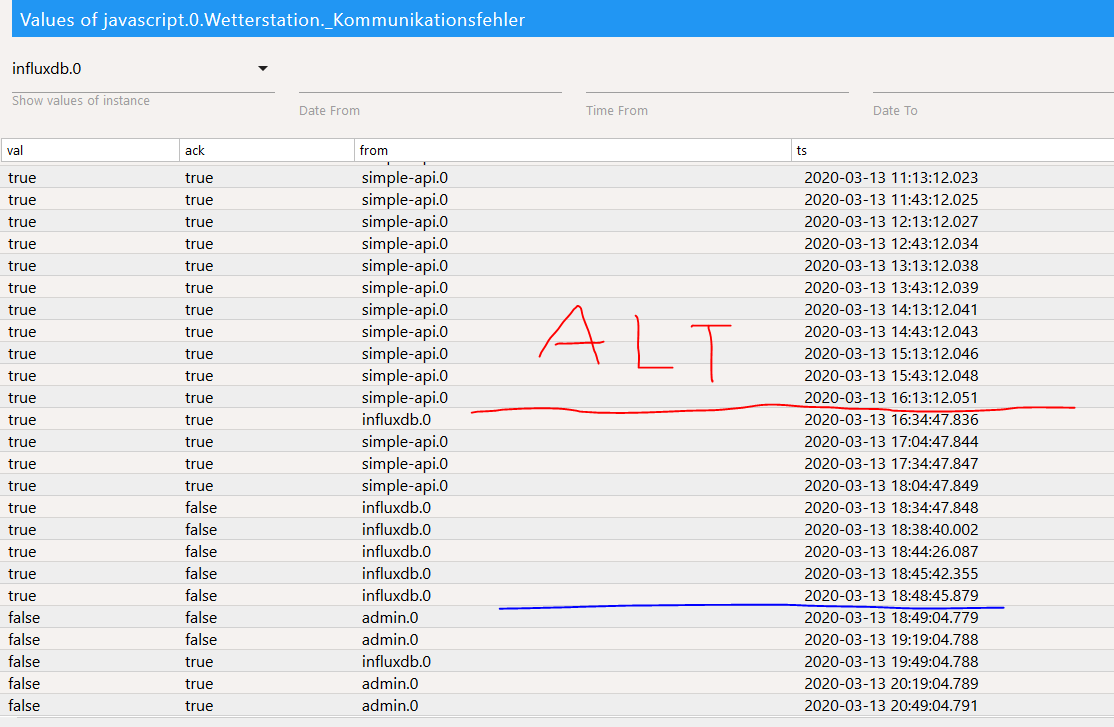Click simple-api.0 in the 17:04:47.844 row

404,442
